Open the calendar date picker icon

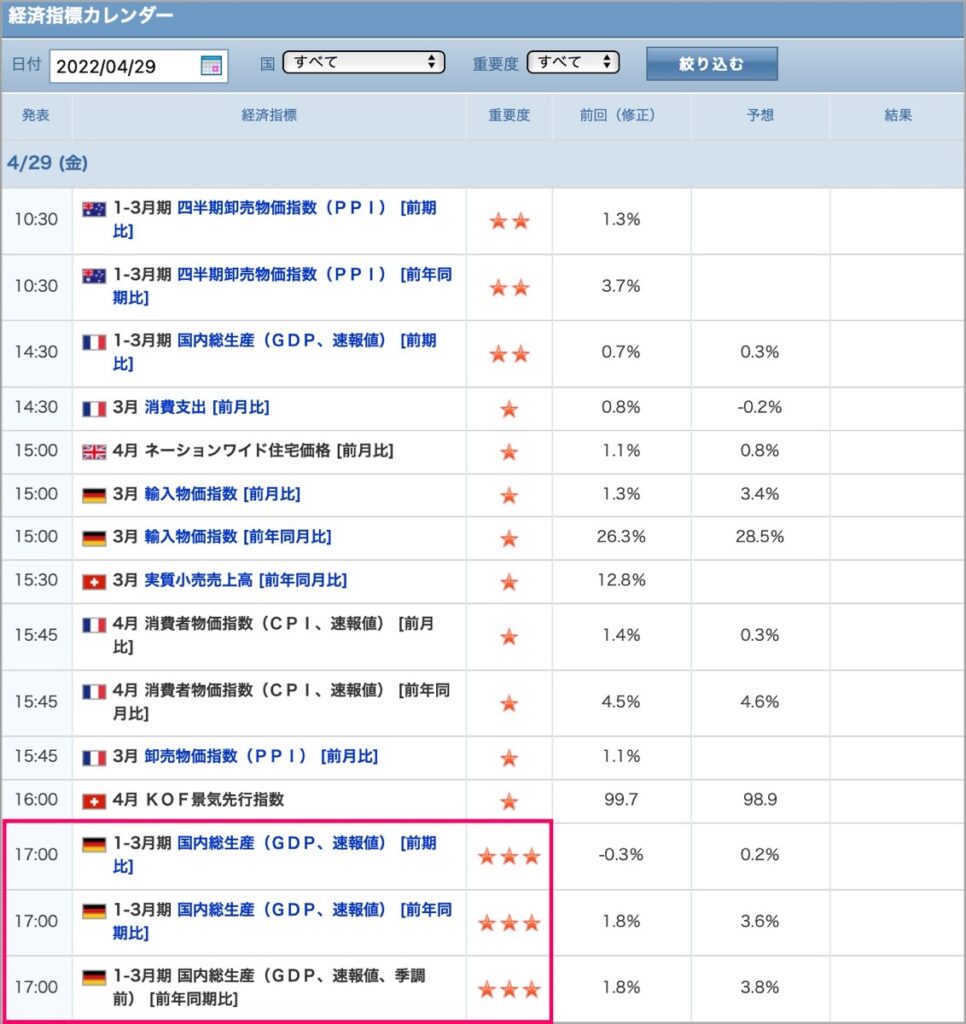211,65
